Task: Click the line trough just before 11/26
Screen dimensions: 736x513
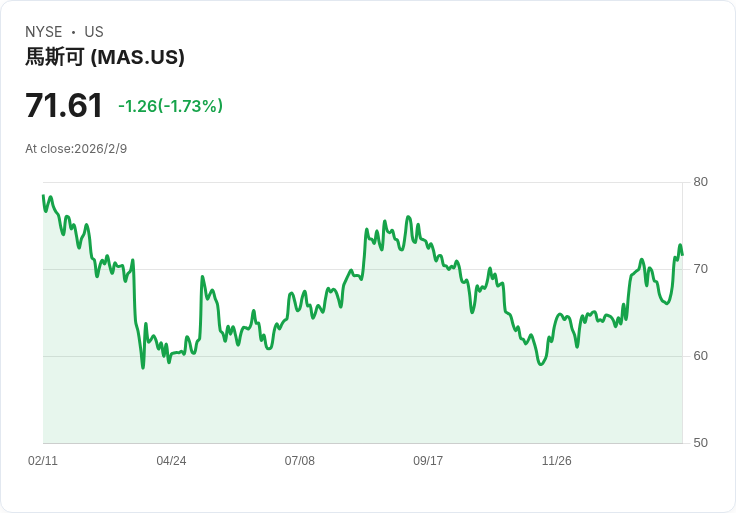Action: click(x=541, y=364)
